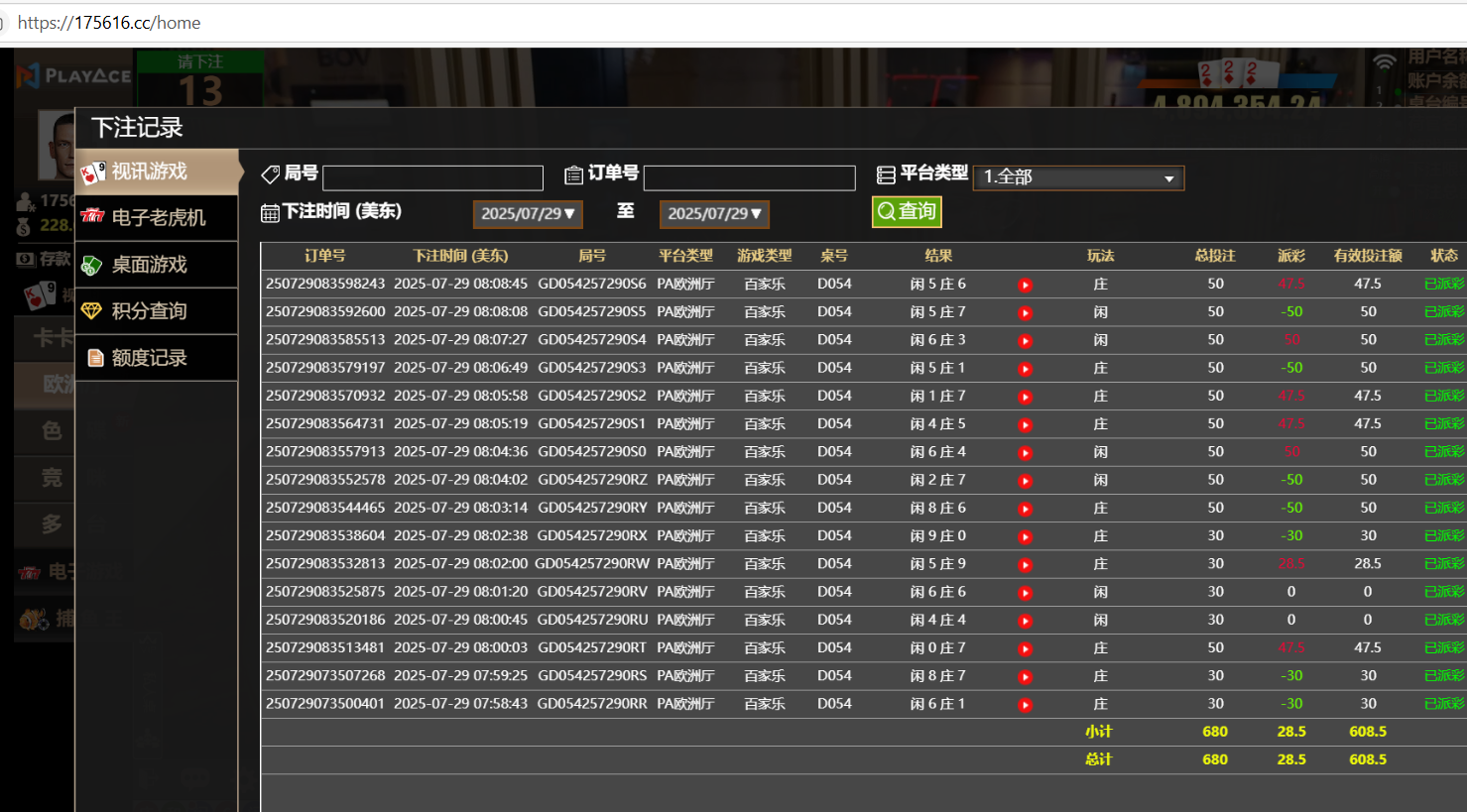Click the 订单号 input field

click(x=749, y=177)
